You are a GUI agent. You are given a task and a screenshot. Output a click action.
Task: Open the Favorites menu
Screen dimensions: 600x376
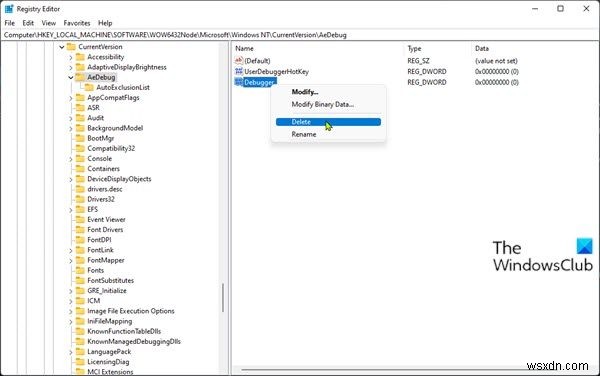click(77, 23)
